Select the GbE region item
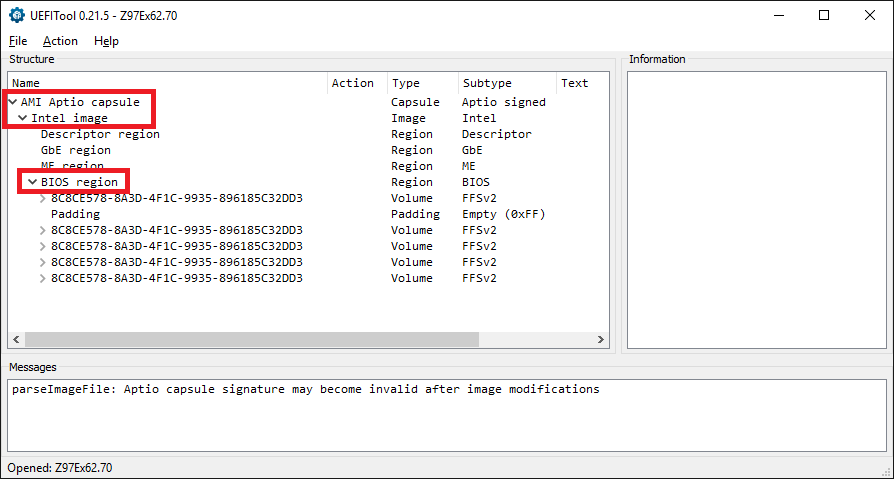Viewport: 894px width, 479px height. (76, 150)
